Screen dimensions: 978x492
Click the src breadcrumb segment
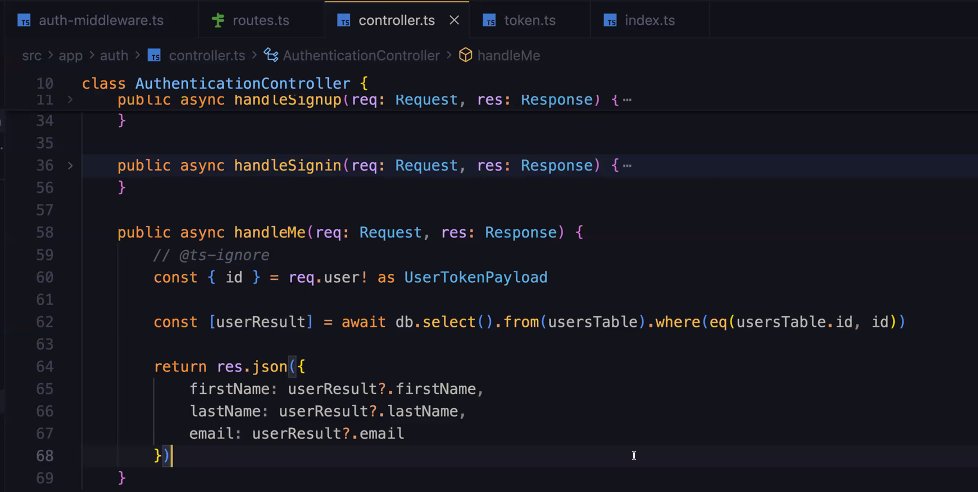pyautogui.click(x=32, y=55)
